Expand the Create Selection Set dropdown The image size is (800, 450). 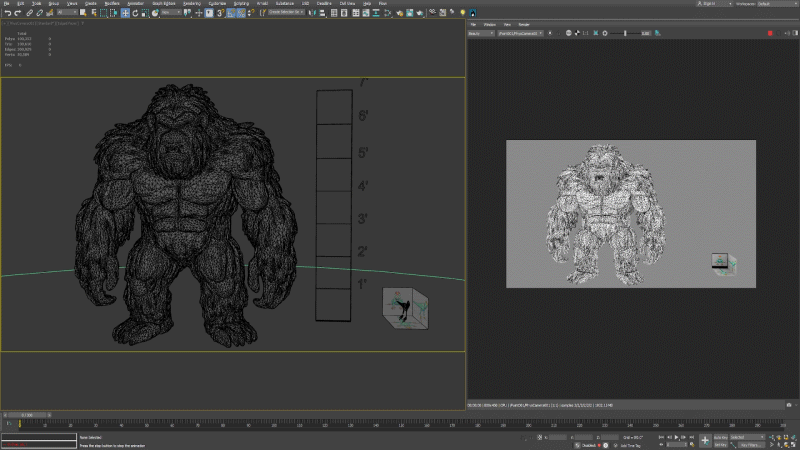pyautogui.click(x=287, y=13)
